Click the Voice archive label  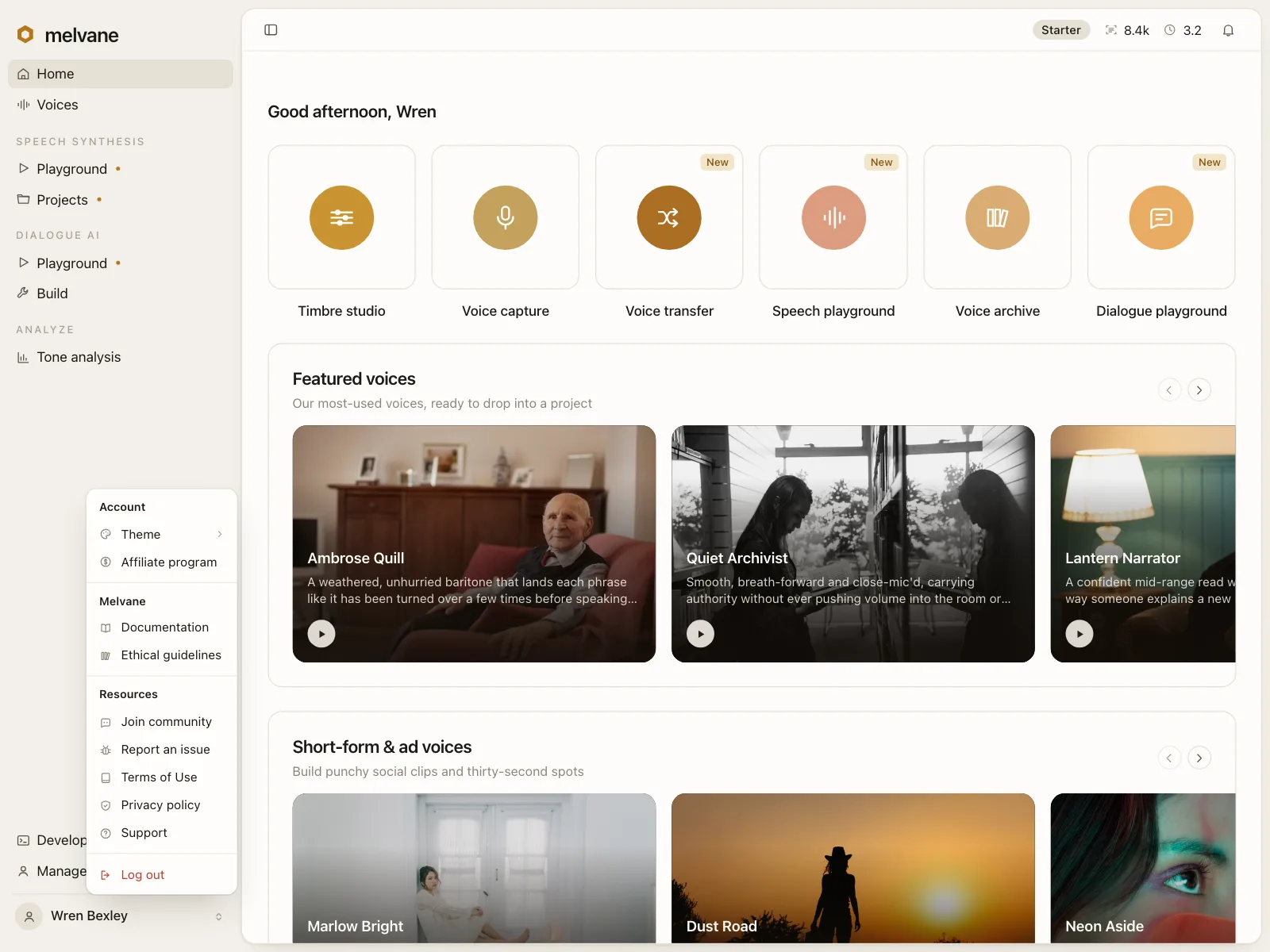tap(998, 311)
